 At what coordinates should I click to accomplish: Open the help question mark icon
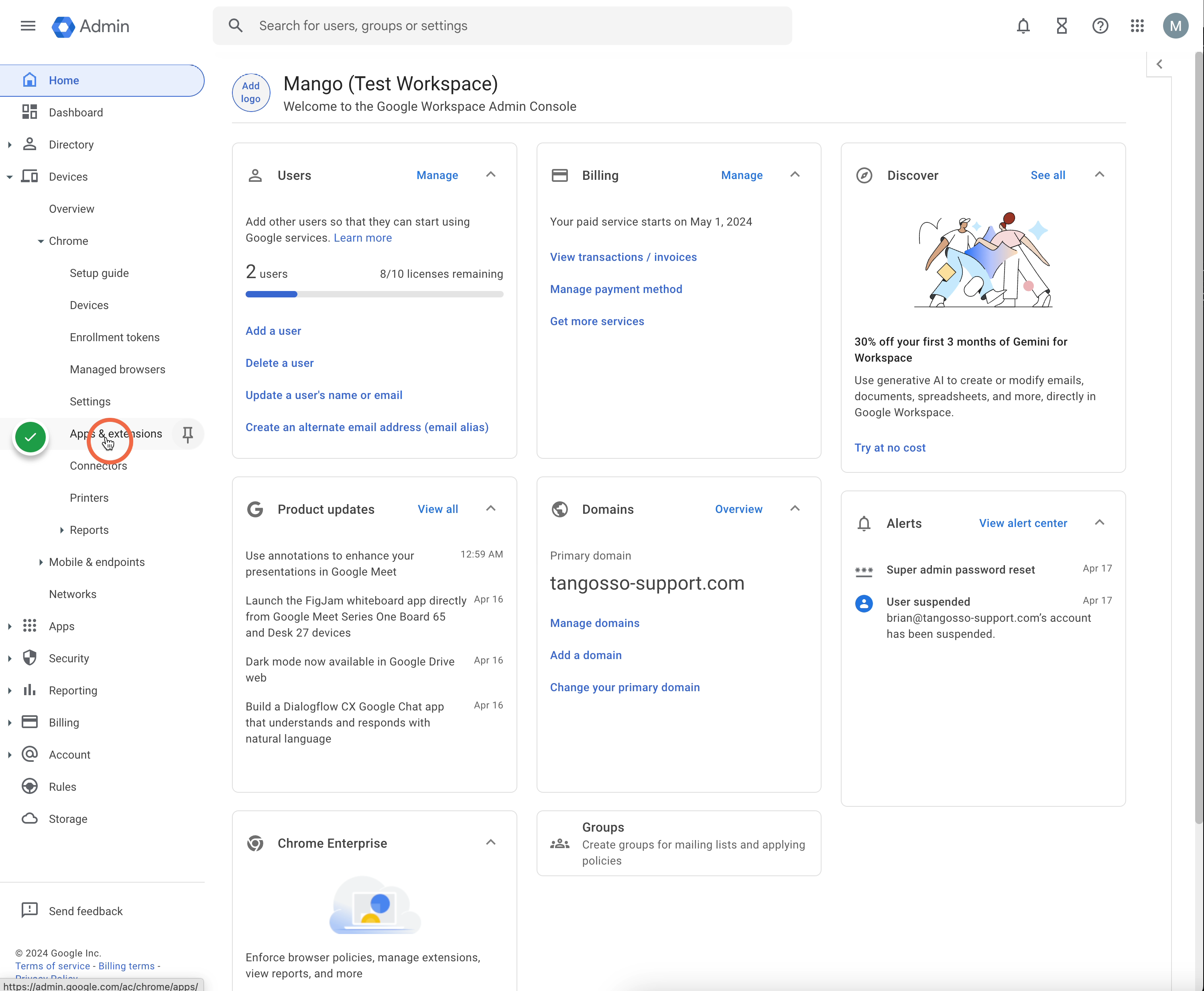pos(1100,26)
